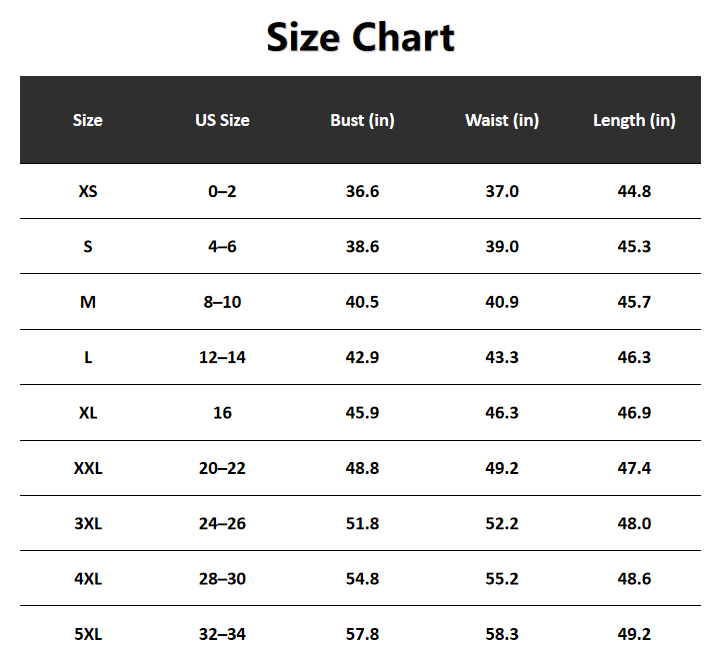Click the Bust (in) column header
Screen dimensions: 721x658
coord(362,120)
